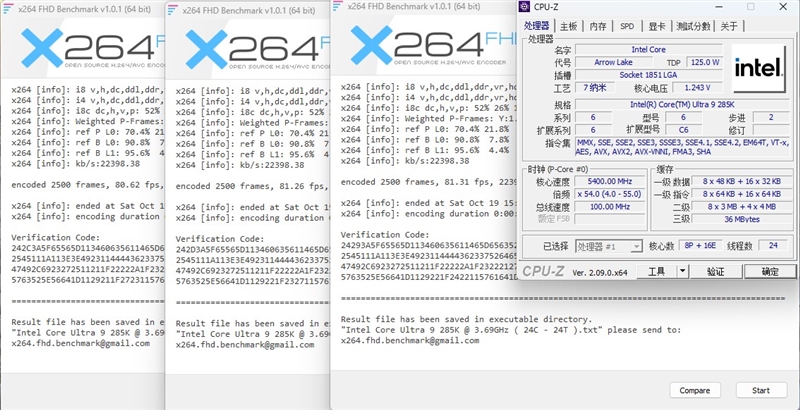This screenshot has height=410, width=800.
Task: Click the 代号 field showing Arrow Lake
Action: pyautogui.click(x=613, y=62)
